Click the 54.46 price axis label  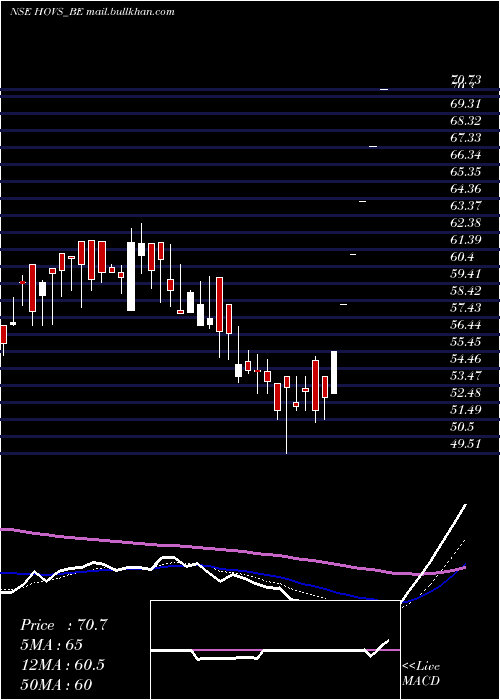click(466, 358)
